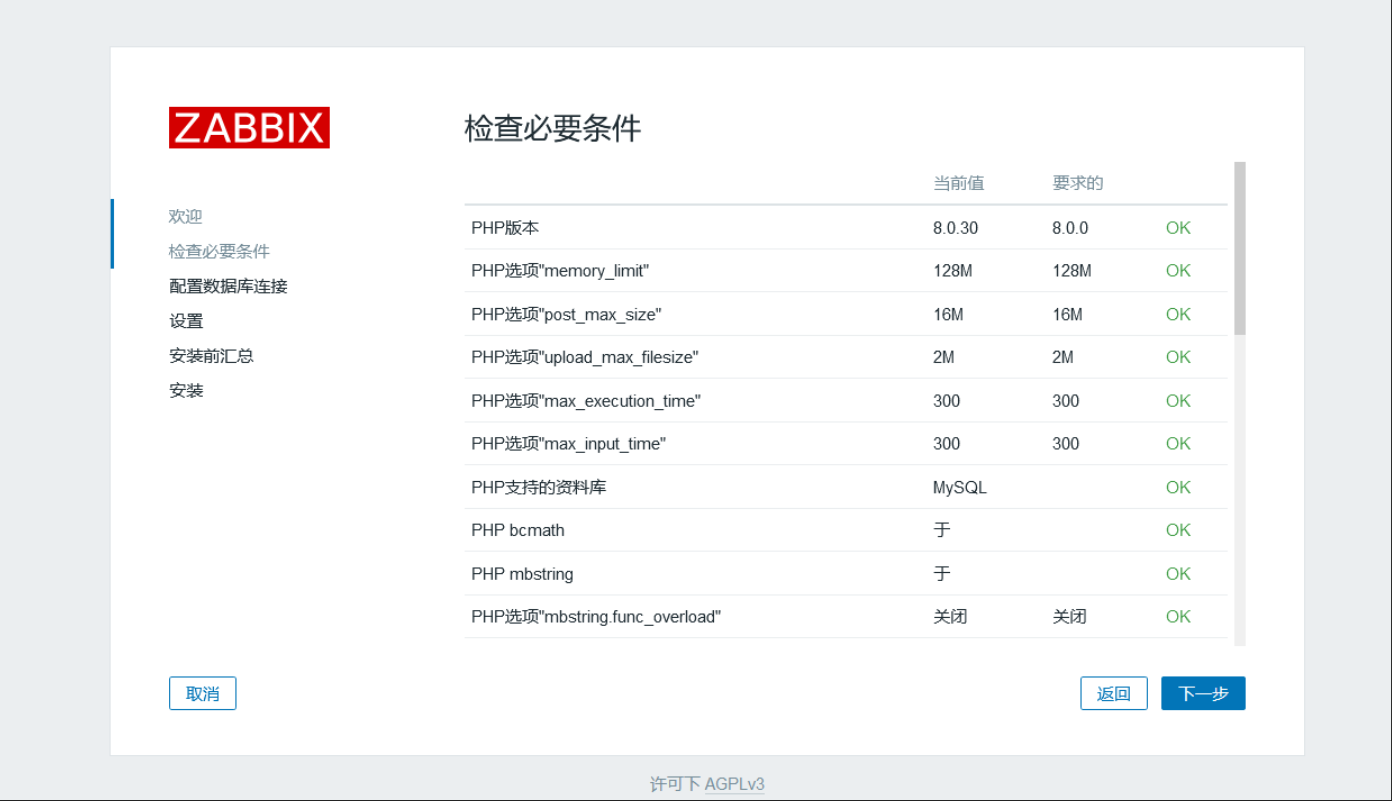Select the 设置 step in sidebar

coord(186,321)
